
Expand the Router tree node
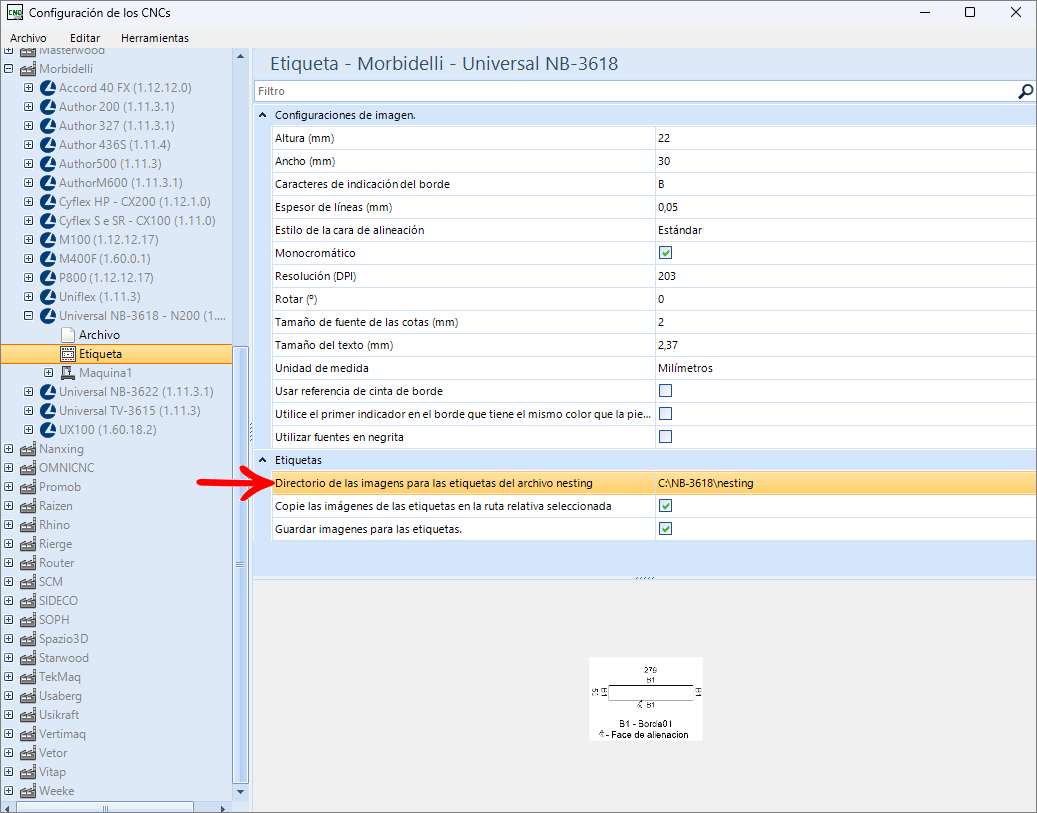pos(9,563)
